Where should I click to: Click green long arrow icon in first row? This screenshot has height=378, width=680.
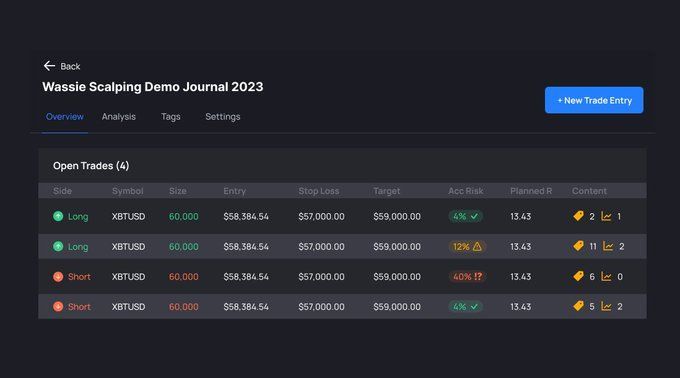coord(58,216)
